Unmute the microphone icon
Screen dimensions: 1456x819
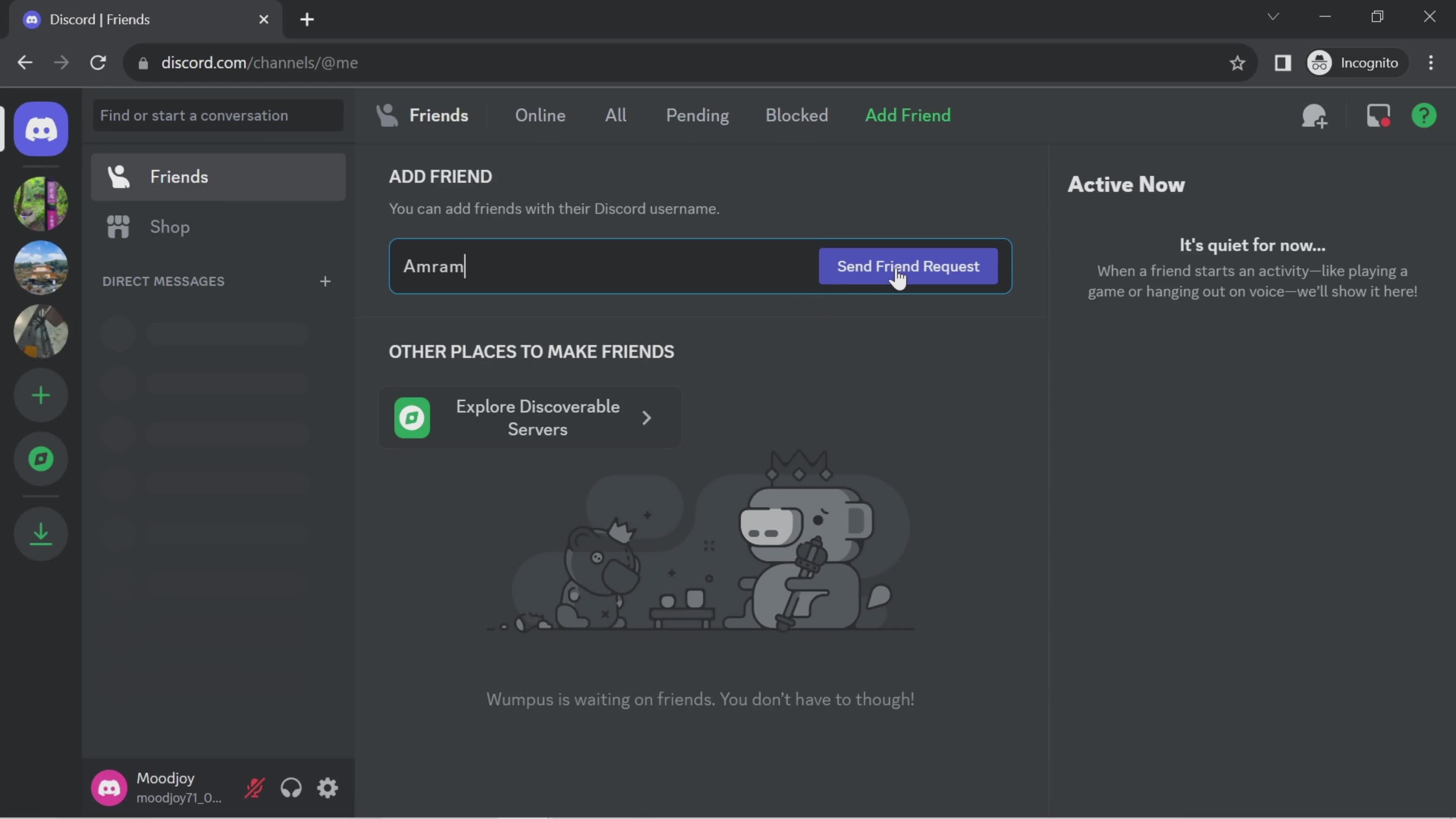tap(254, 788)
